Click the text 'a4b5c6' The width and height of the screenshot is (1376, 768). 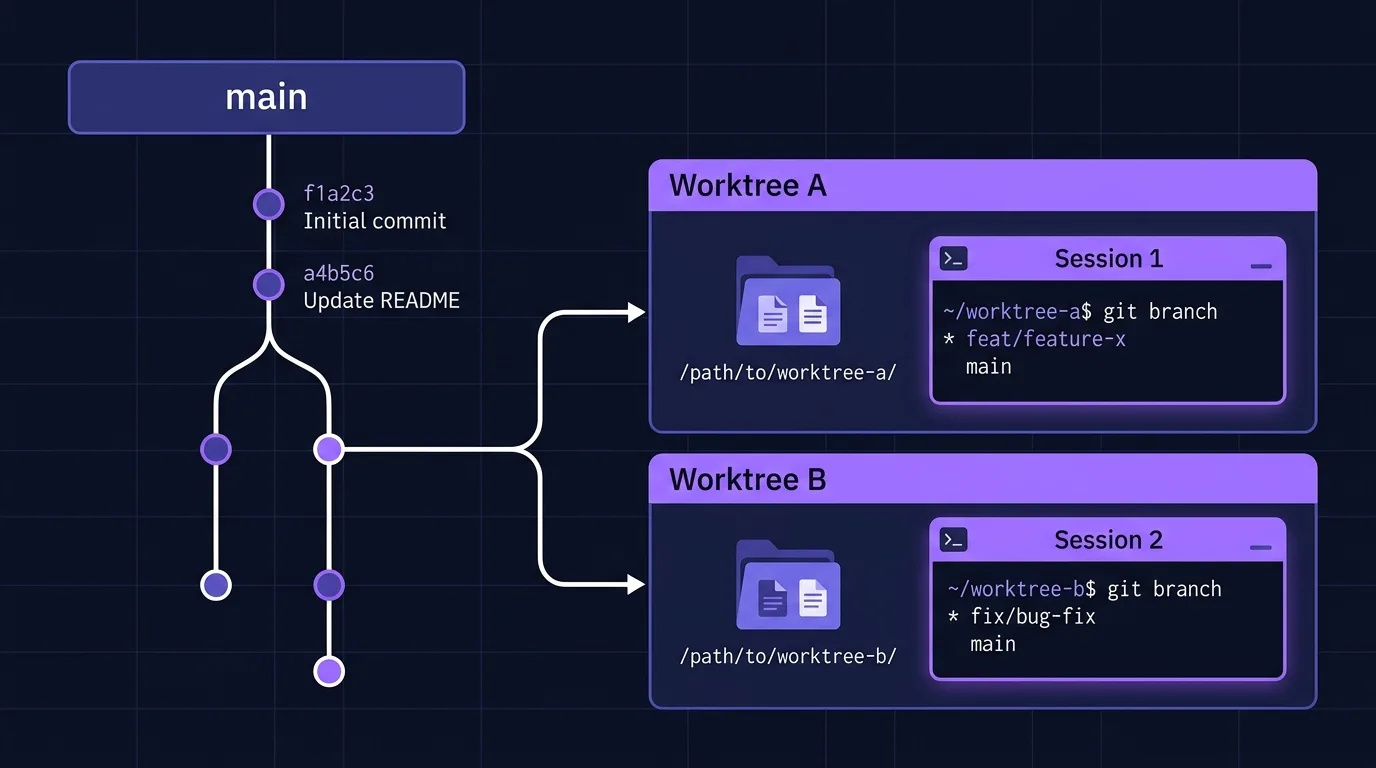[x=339, y=273]
